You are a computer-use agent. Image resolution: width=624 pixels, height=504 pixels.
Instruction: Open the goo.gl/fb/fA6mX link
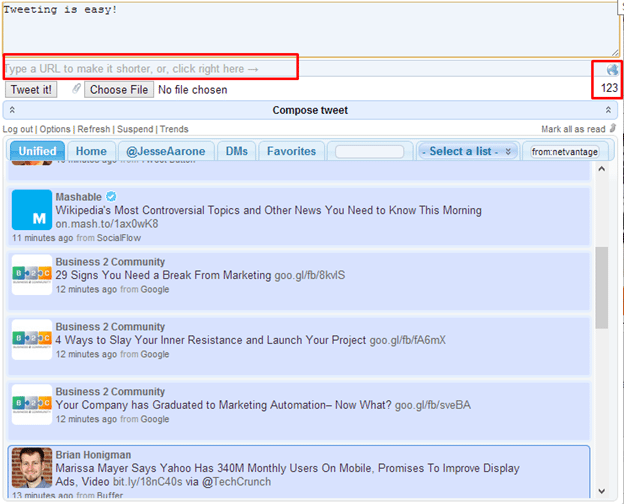[x=408, y=340]
